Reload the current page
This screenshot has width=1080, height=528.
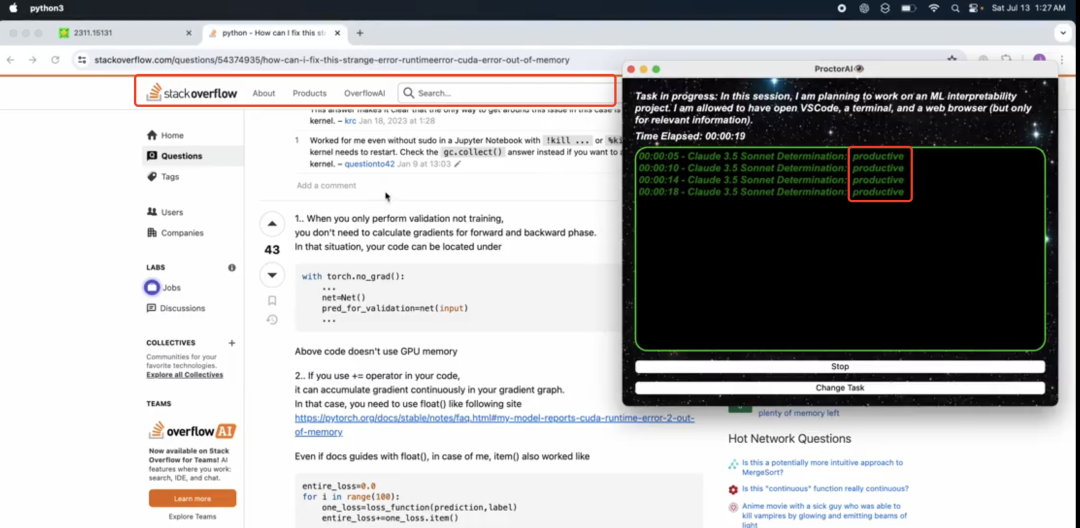[x=55, y=60]
